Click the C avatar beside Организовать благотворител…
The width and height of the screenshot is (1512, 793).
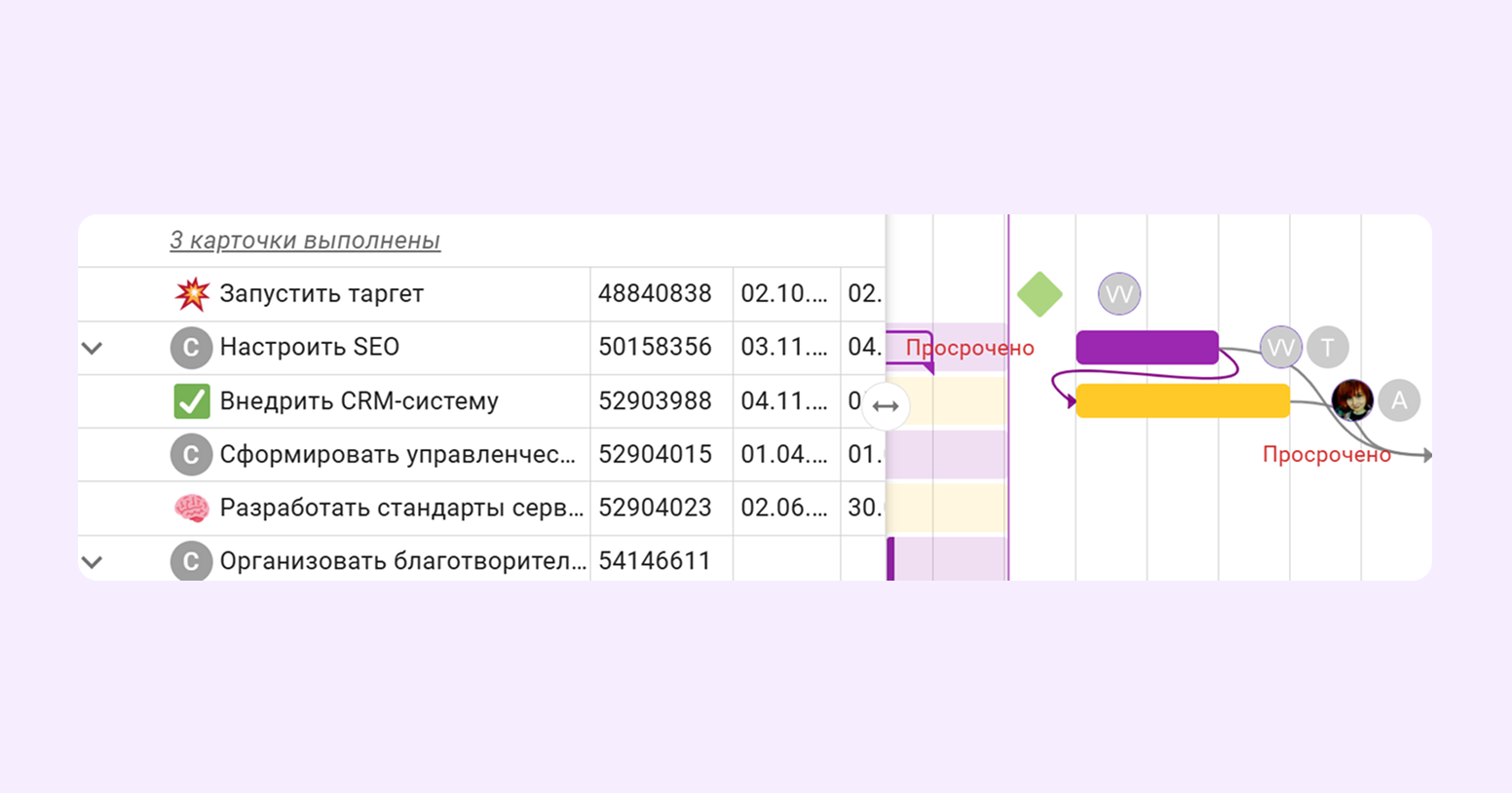[191, 561]
